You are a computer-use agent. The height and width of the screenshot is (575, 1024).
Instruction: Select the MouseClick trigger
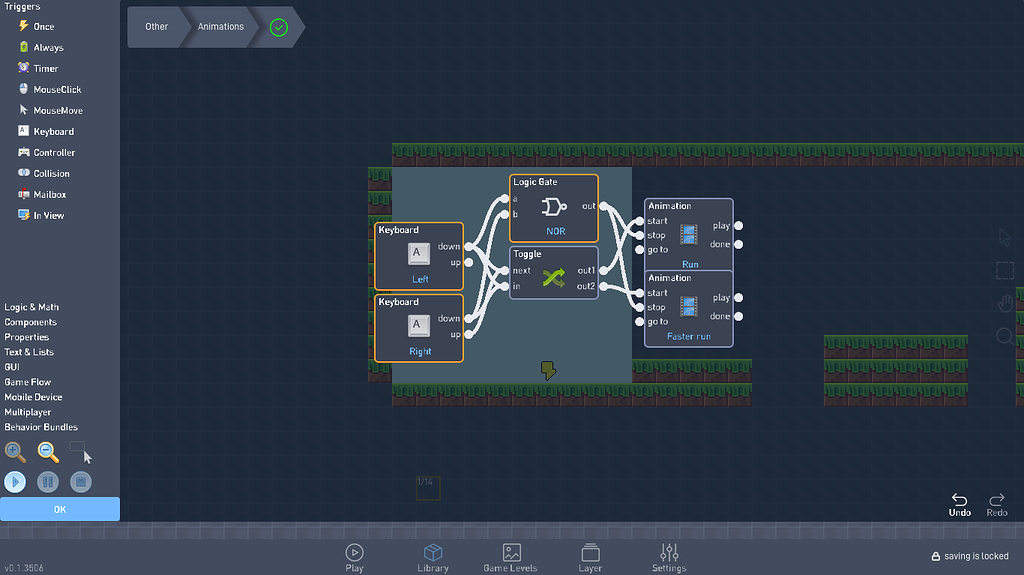click(50, 89)
